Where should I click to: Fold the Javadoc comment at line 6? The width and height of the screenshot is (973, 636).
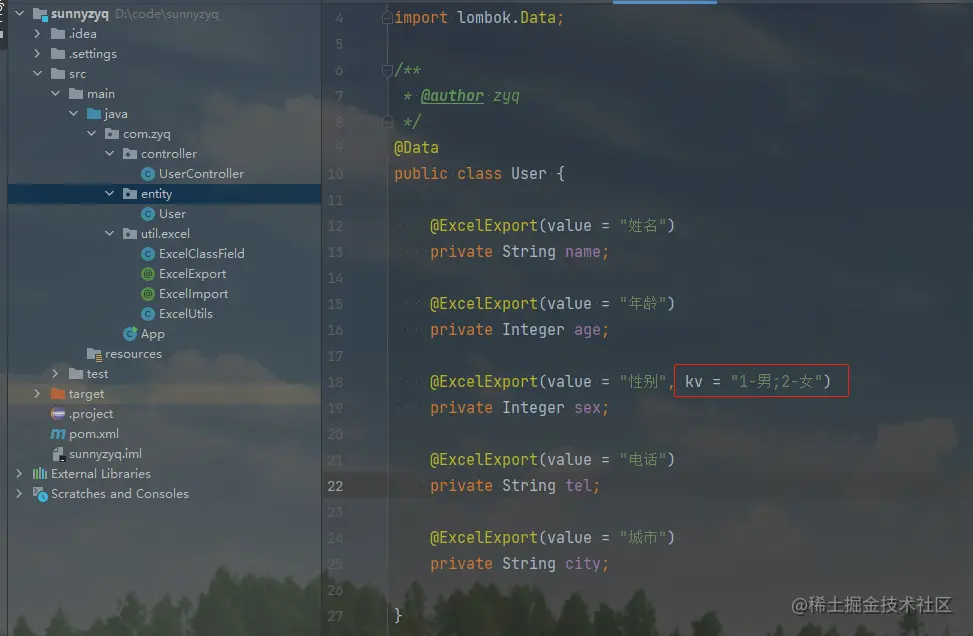[x=387, y=69]
